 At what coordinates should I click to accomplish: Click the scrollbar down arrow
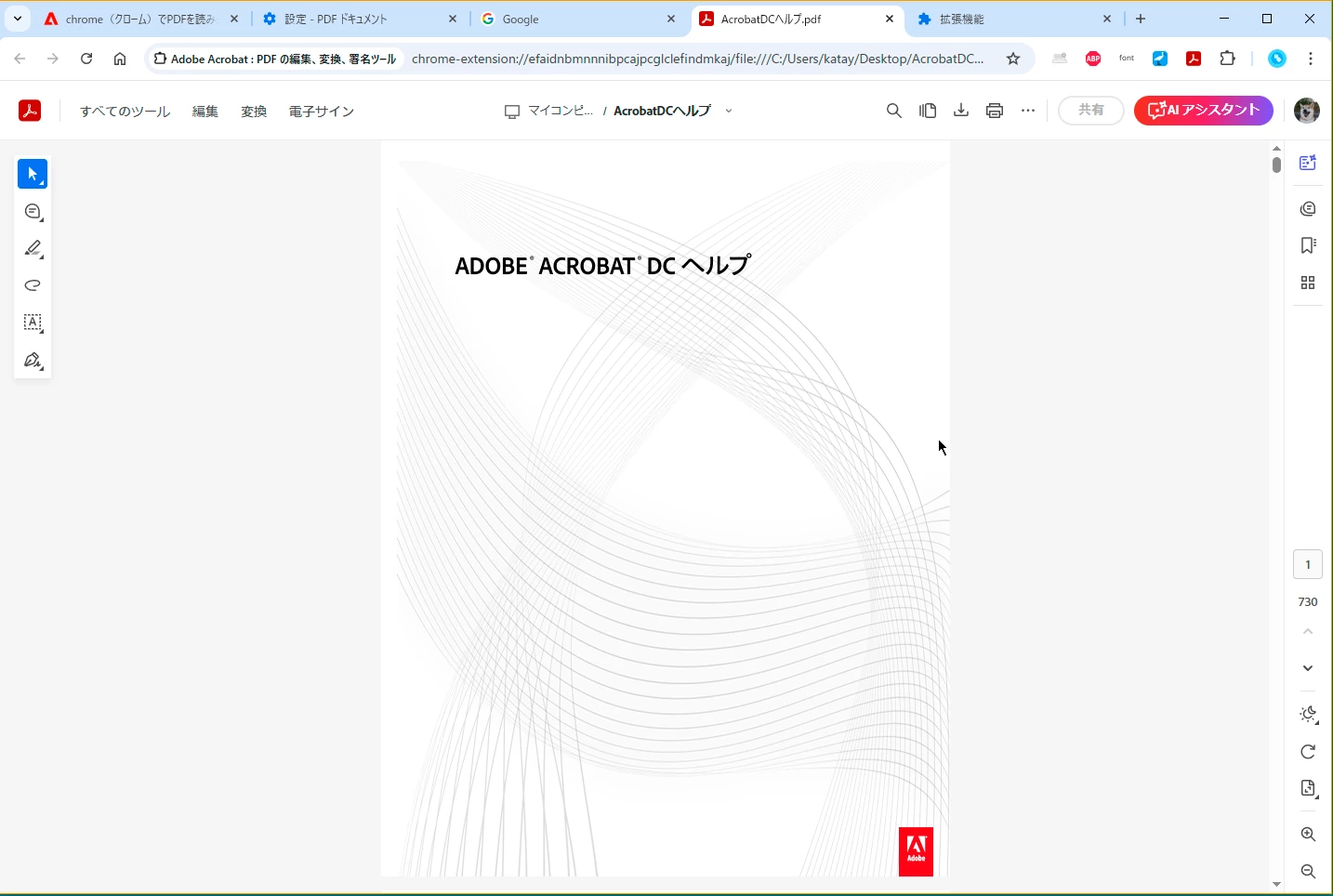pos(1276,884)
